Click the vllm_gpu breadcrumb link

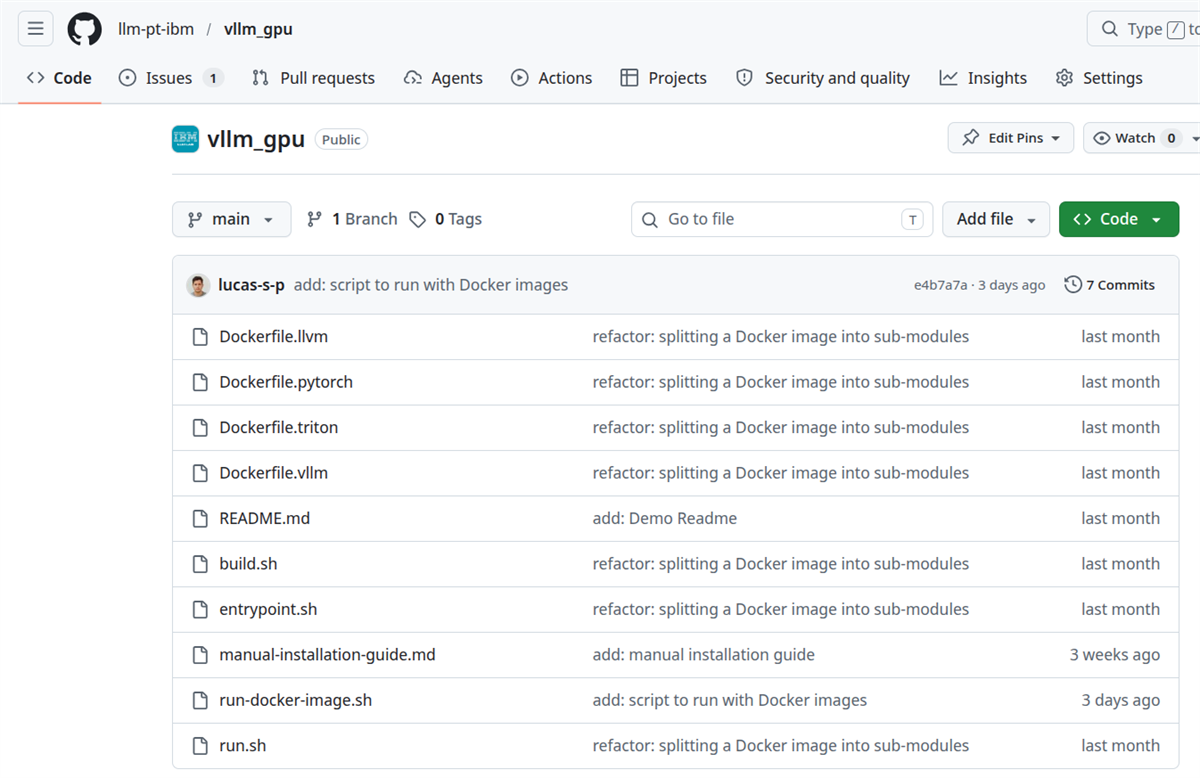(x=258, y=29)
